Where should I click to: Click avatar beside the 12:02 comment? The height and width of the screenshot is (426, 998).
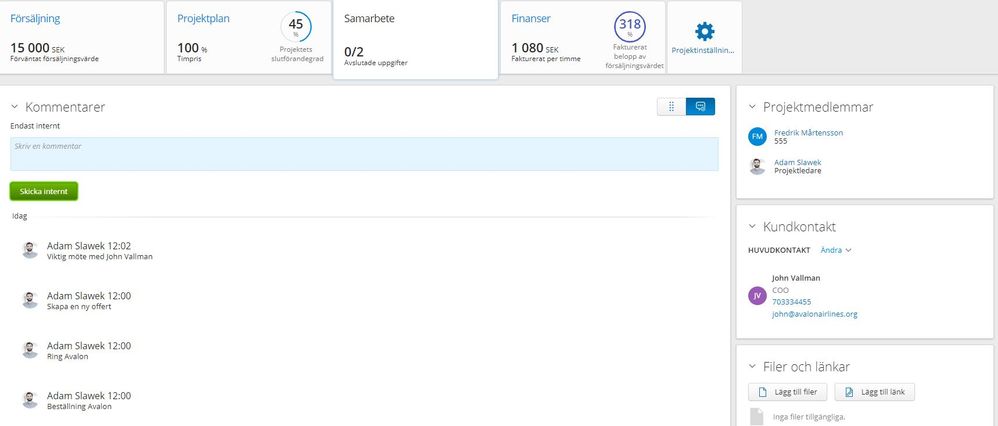[30, 250]
